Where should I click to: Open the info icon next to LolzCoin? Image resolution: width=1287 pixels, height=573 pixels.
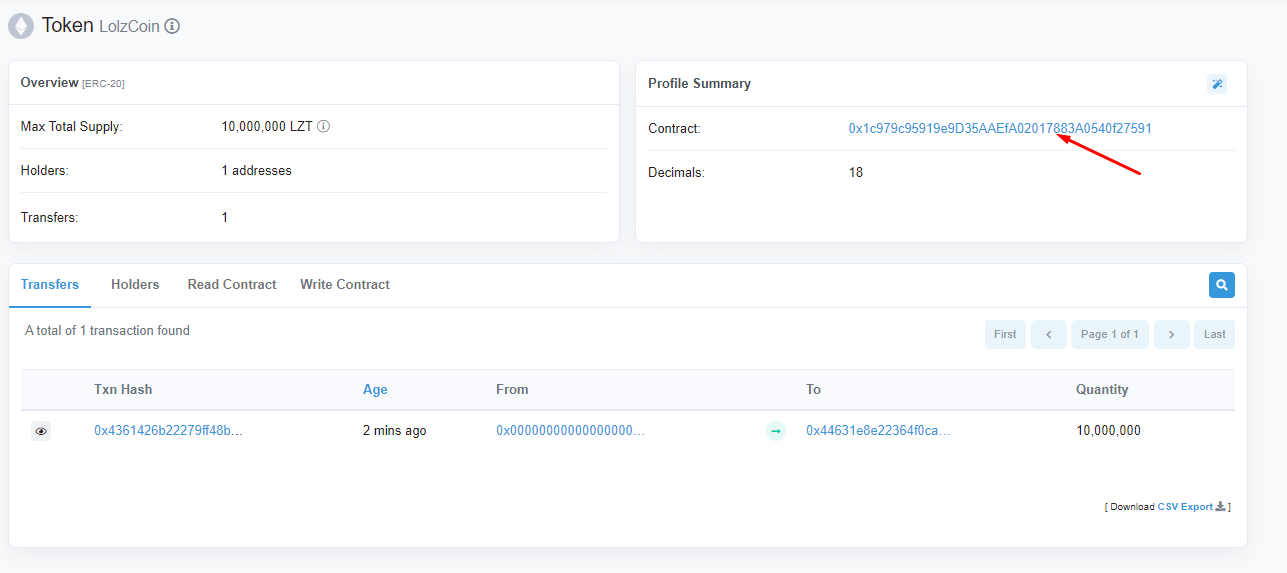(172, 26)
